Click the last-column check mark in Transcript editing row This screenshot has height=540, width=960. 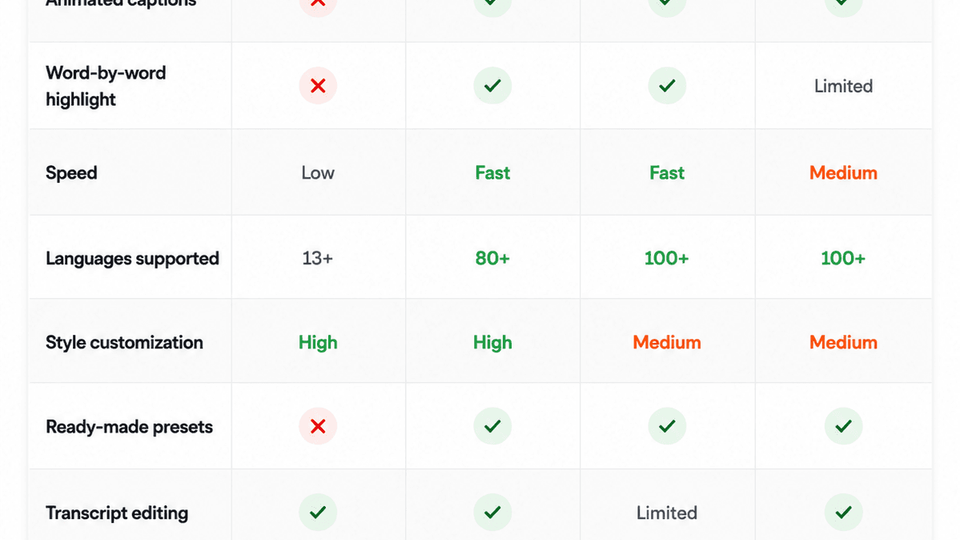pos(843,512)
